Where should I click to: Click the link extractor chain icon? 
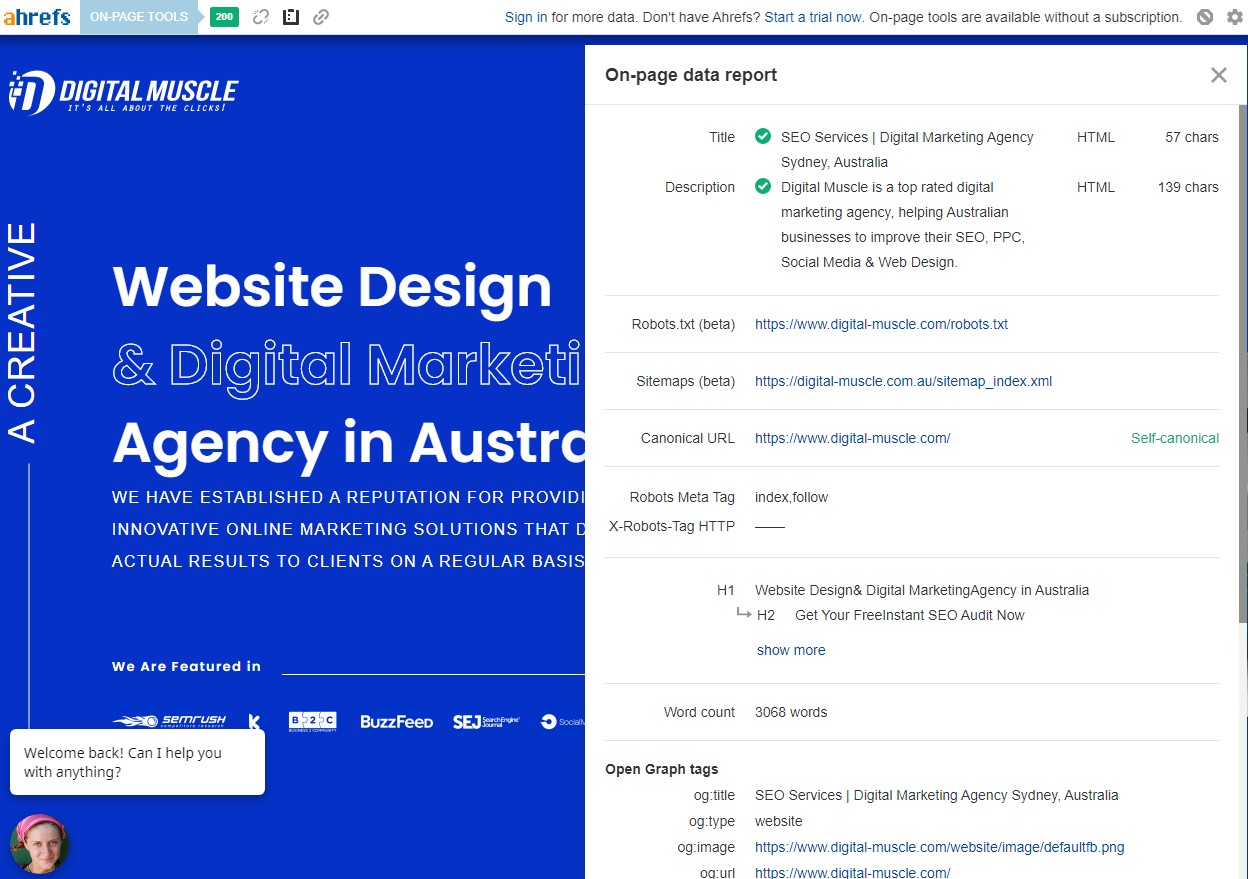(321, 17)
